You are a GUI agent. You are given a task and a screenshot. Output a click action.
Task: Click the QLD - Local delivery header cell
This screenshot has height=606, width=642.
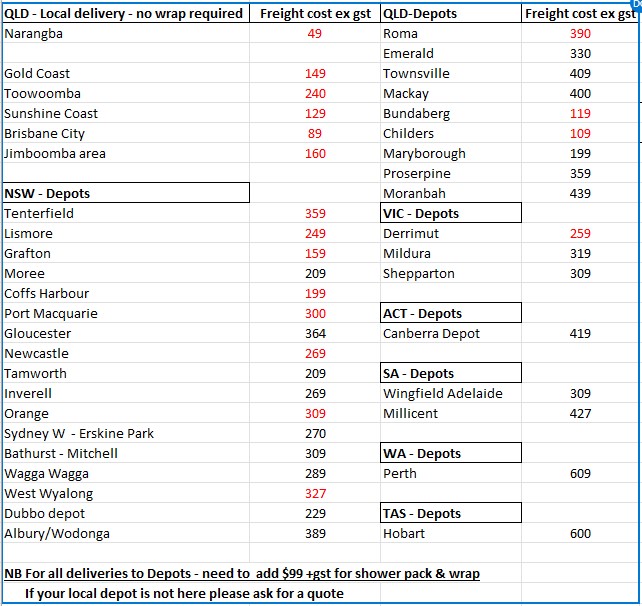(x=126, y=14)
